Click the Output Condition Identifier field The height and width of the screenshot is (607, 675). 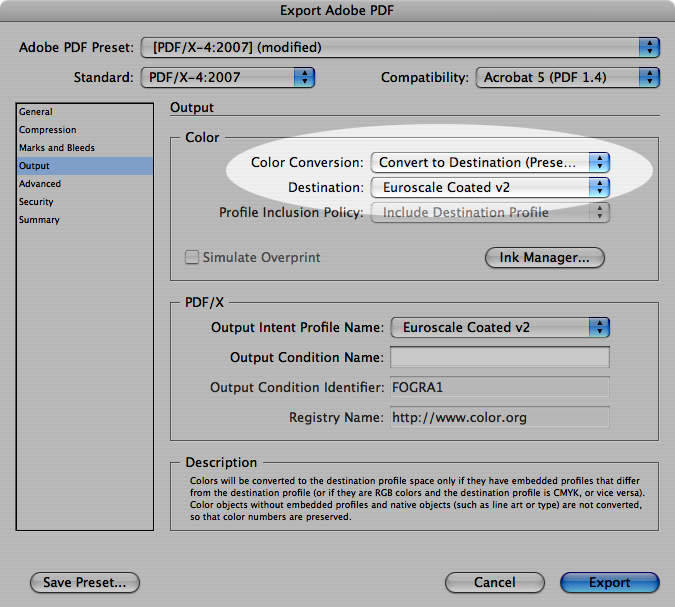pyautogui.click(x=500, y=387)
